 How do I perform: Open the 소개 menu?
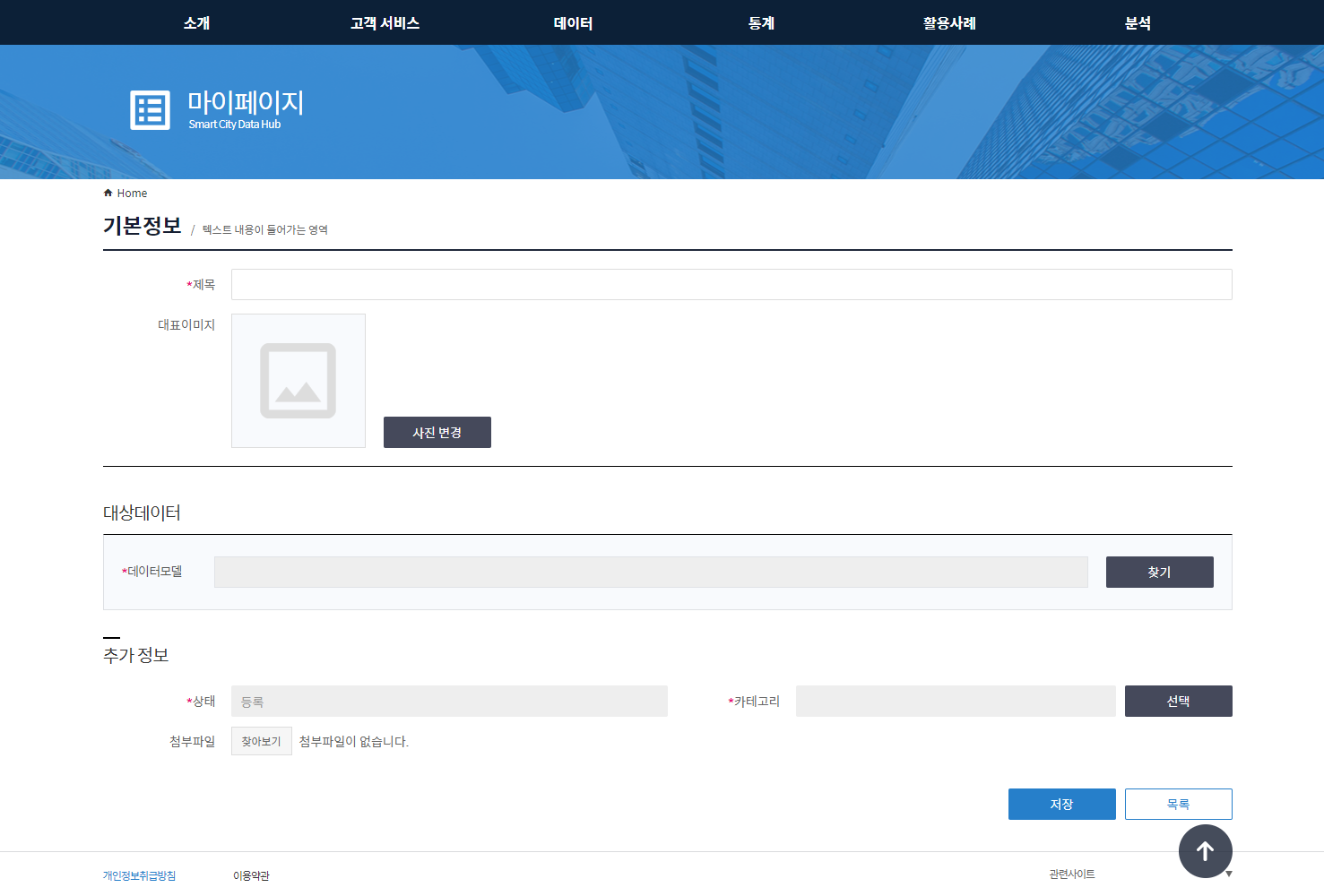point(196,23)
